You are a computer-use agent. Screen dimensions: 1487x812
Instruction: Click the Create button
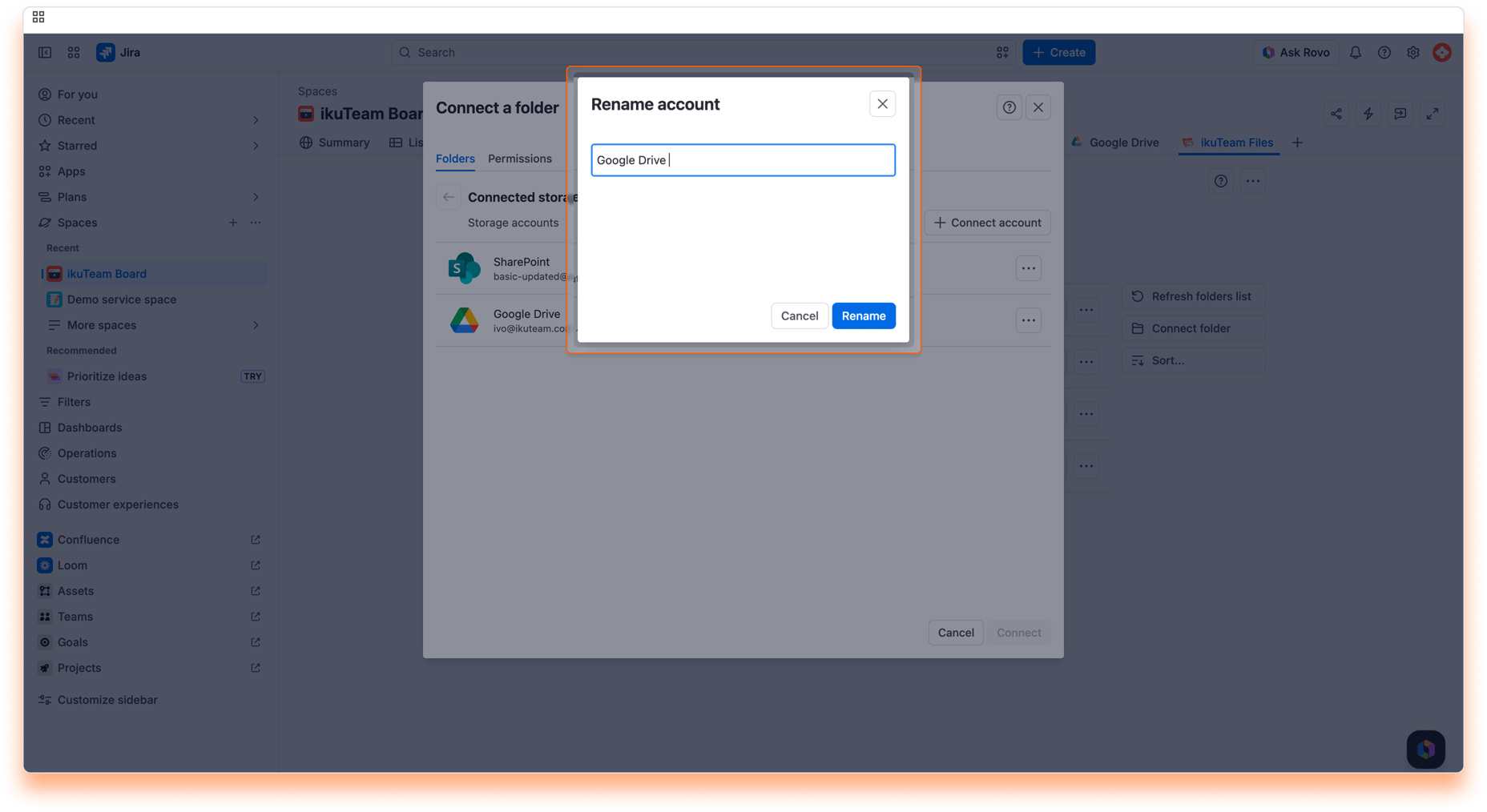[x=1058, y=52]
